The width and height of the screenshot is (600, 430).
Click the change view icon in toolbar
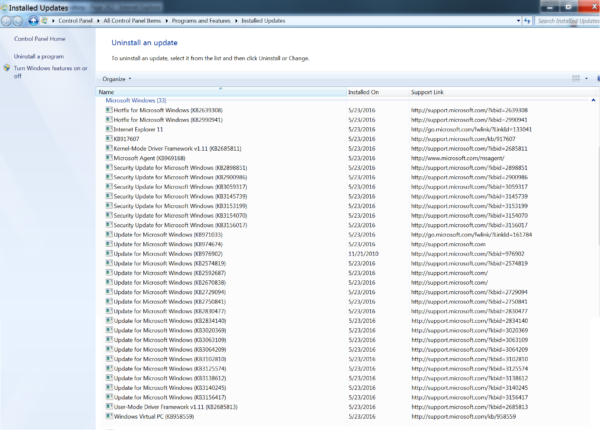576,78
